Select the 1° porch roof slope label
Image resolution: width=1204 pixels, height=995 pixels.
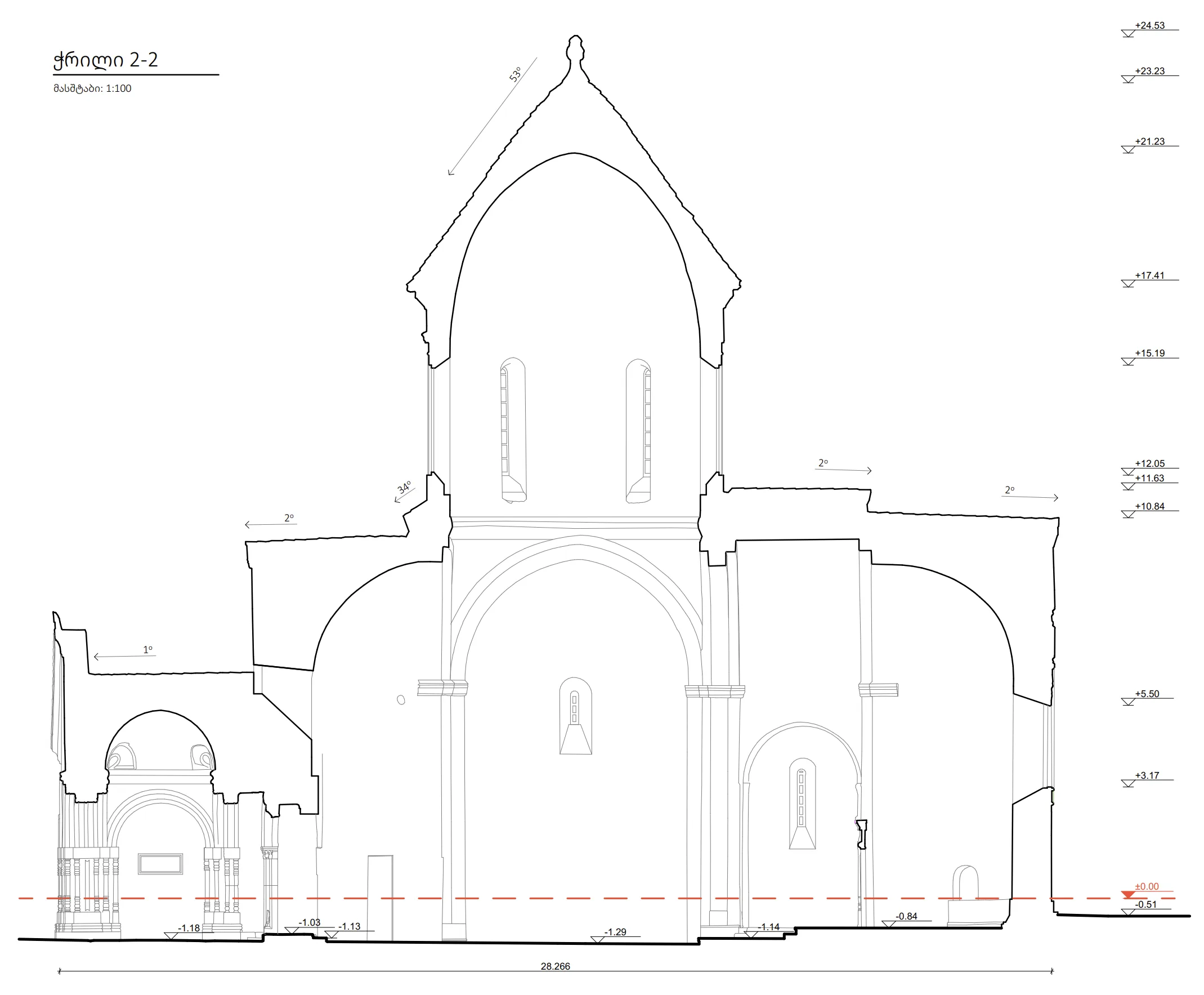pos(148,649)
